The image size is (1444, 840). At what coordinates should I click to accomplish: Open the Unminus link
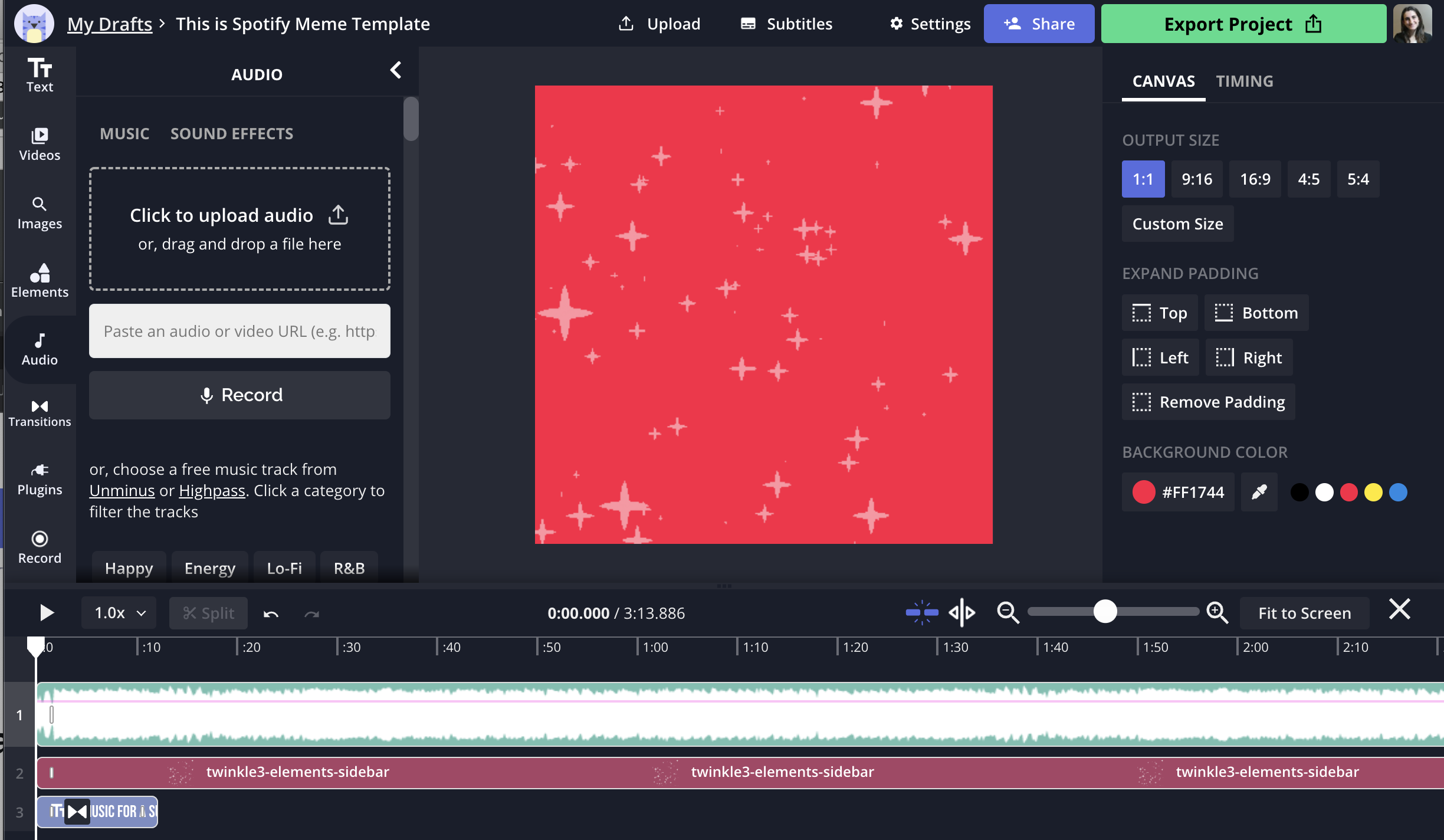(x=122, y=491)
